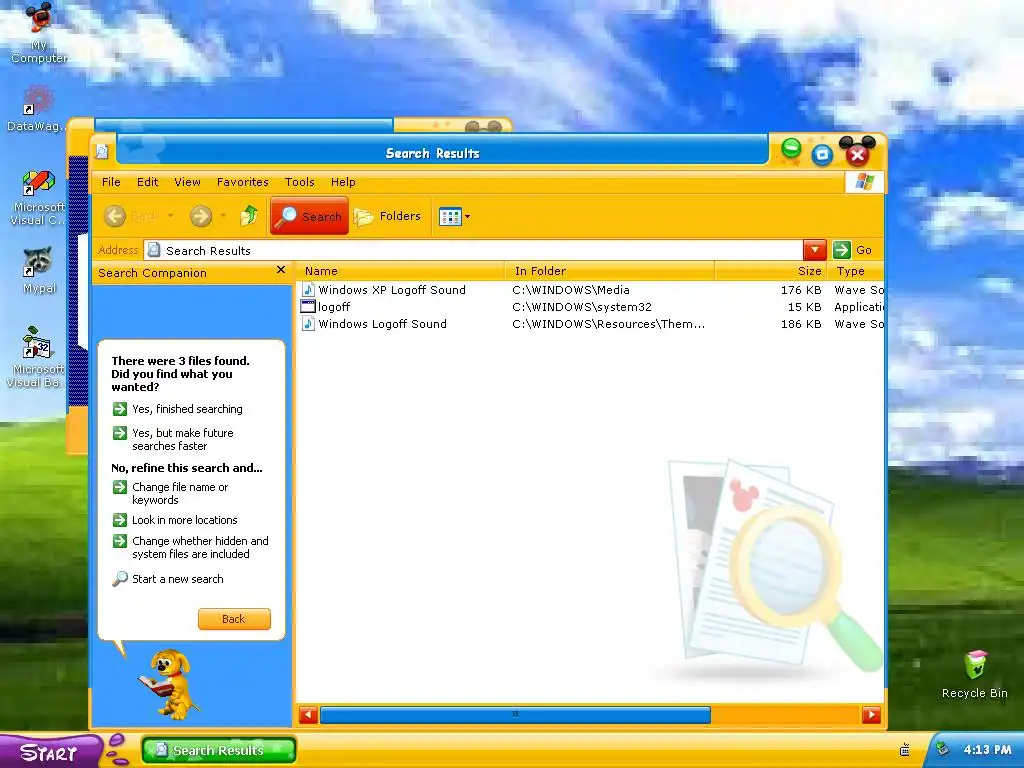This screenshot has width=1024, height=768.
Task: Open the Start menu
Action: click(50, 751)
